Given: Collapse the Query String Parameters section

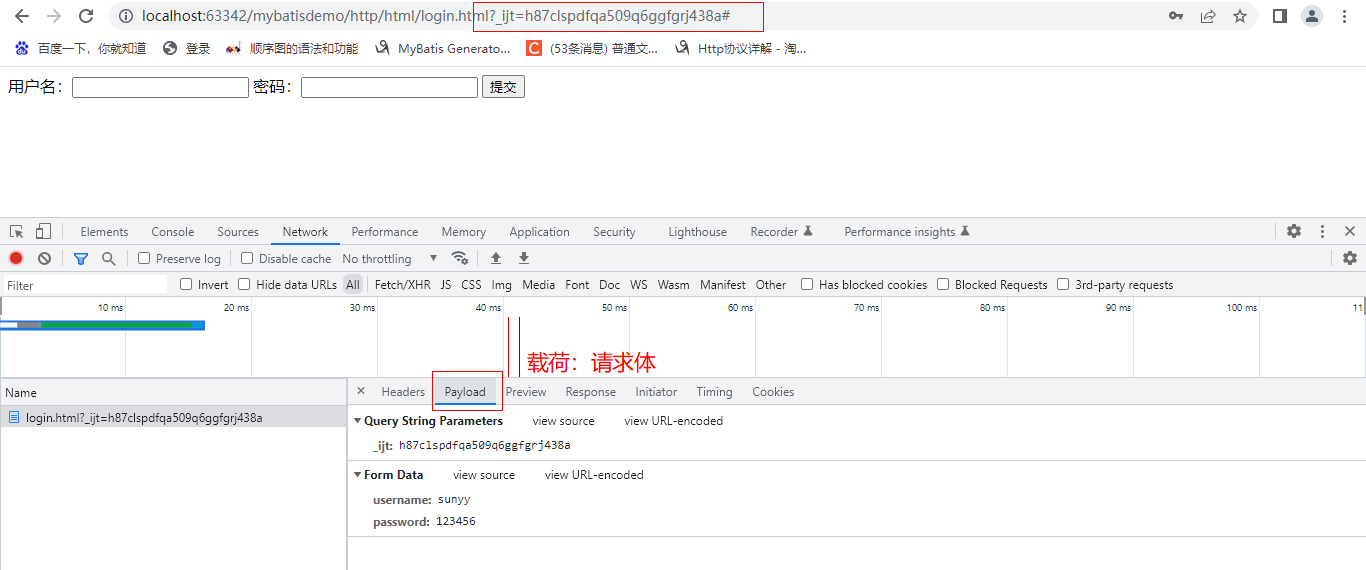Looking at the screenshot, I should click(x=358, y=421).
